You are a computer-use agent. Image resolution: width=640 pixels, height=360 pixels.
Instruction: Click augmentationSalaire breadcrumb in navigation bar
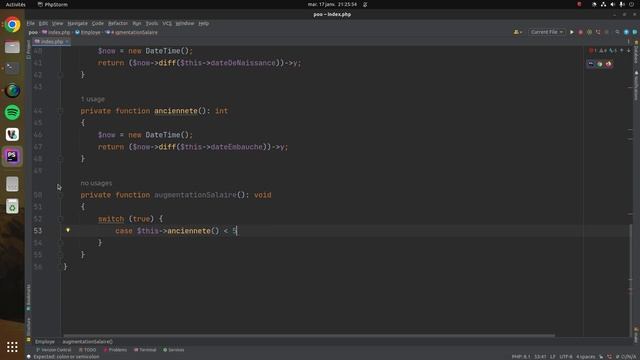pyautogui.click(x=132, y=32)
